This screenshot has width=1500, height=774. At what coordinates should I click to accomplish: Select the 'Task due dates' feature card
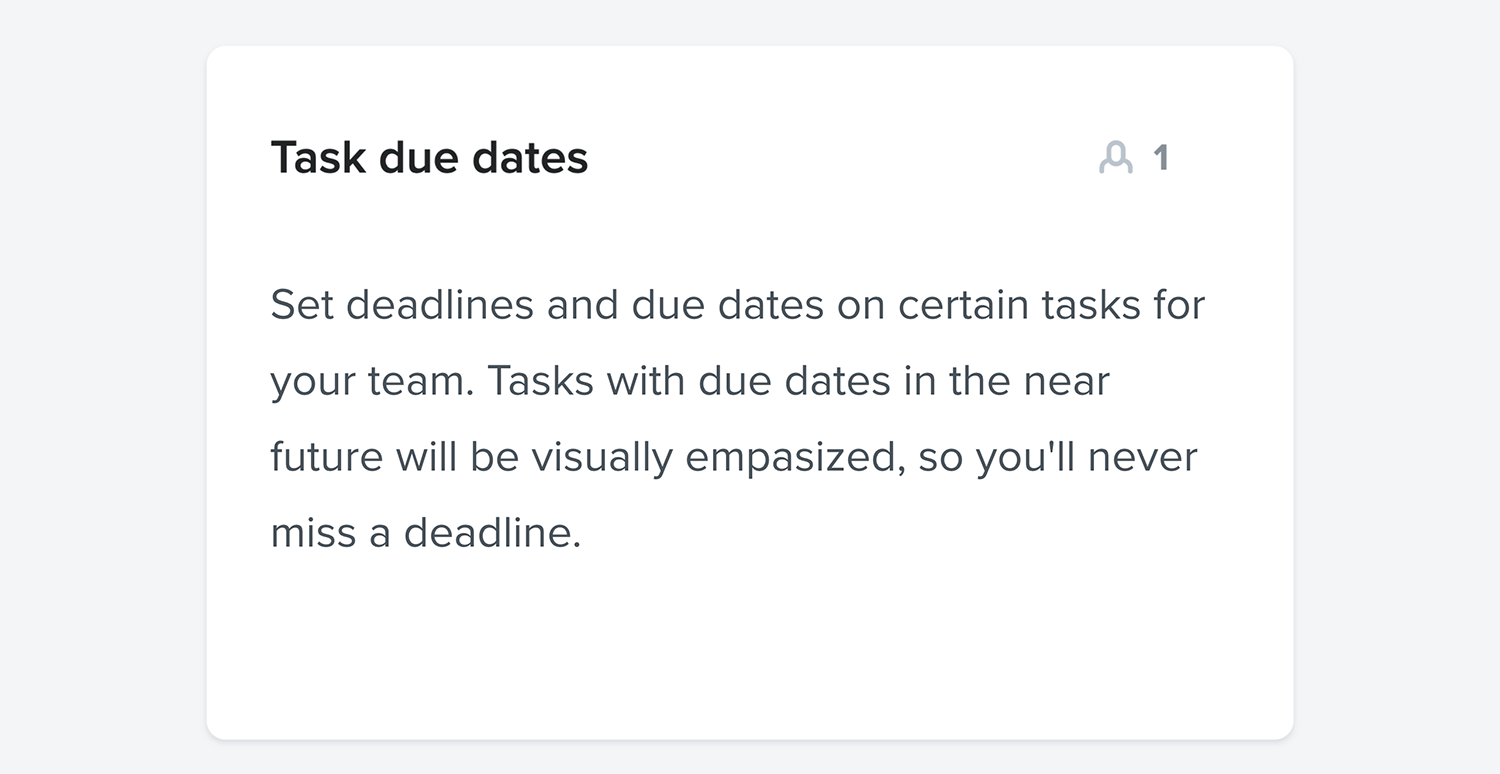[750, 392]
